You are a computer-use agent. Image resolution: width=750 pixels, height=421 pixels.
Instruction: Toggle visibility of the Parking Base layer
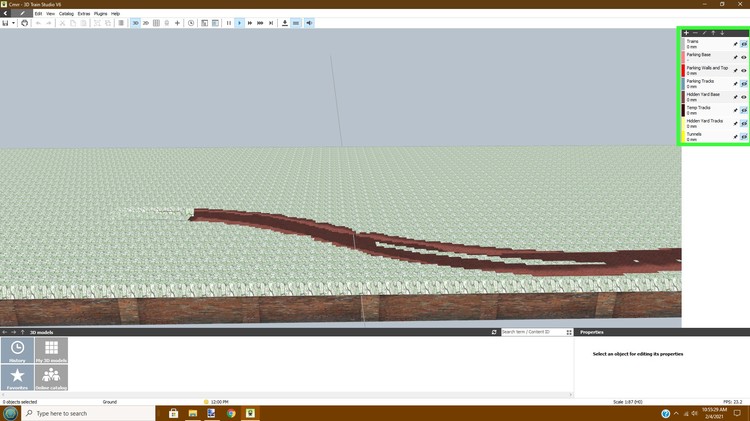pos(744,57)
